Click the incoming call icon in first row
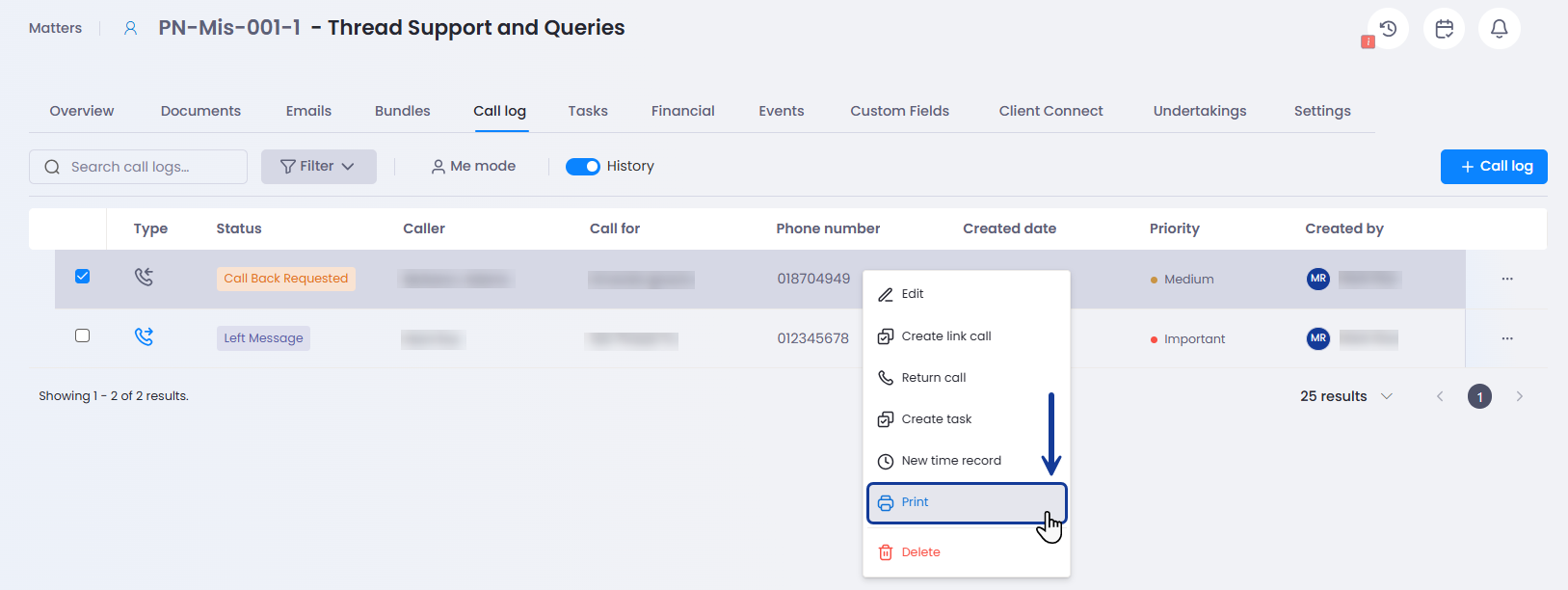 (144, 278)
